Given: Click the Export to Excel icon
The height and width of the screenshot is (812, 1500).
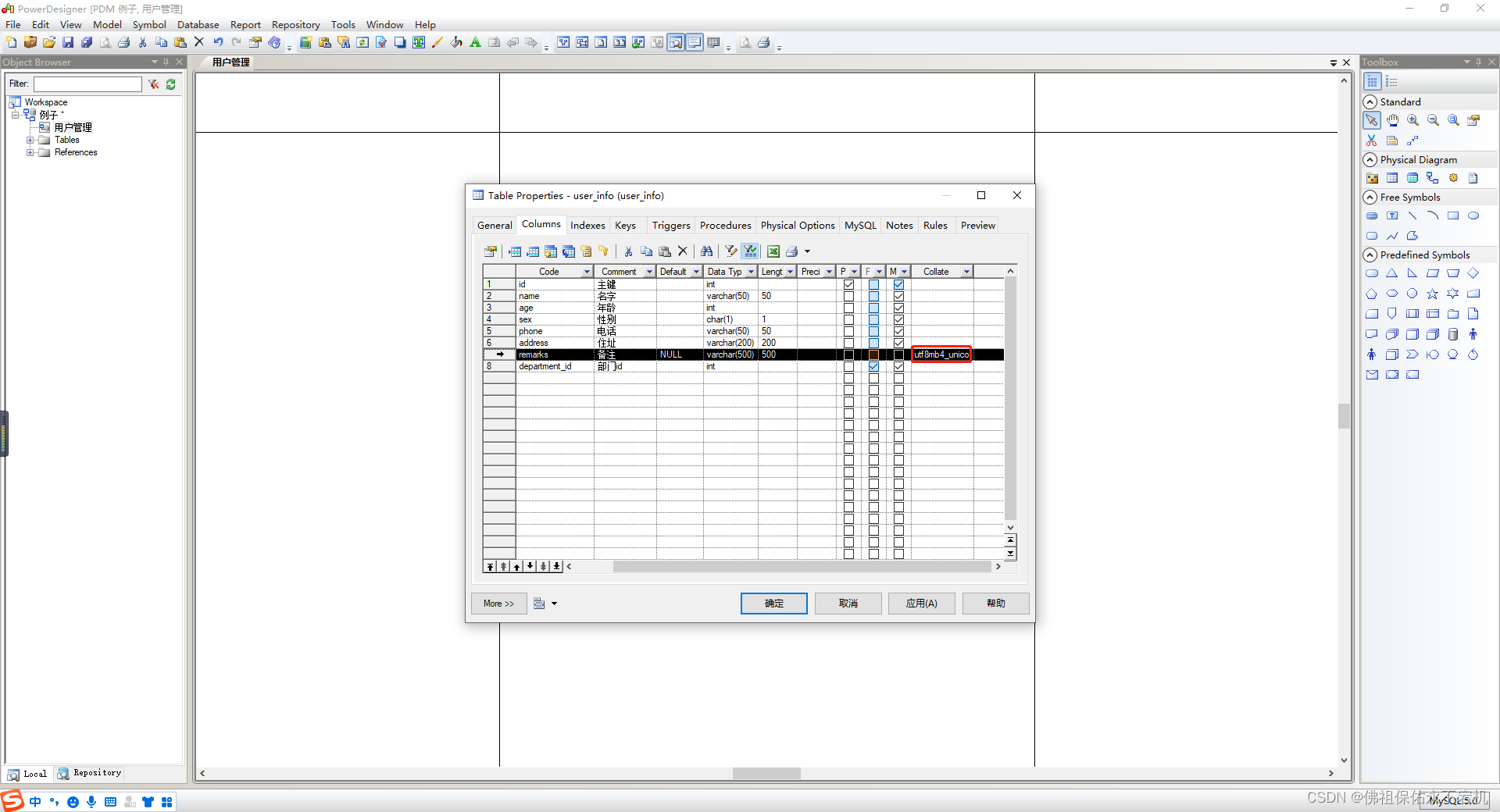Looking at the screenshot, I should [x=773, y=251].
